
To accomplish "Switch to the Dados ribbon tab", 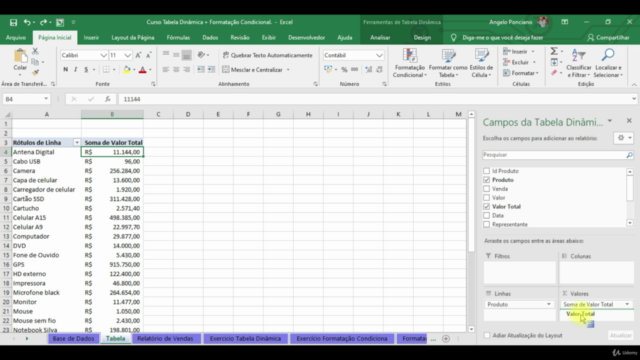I will point(210,38).
